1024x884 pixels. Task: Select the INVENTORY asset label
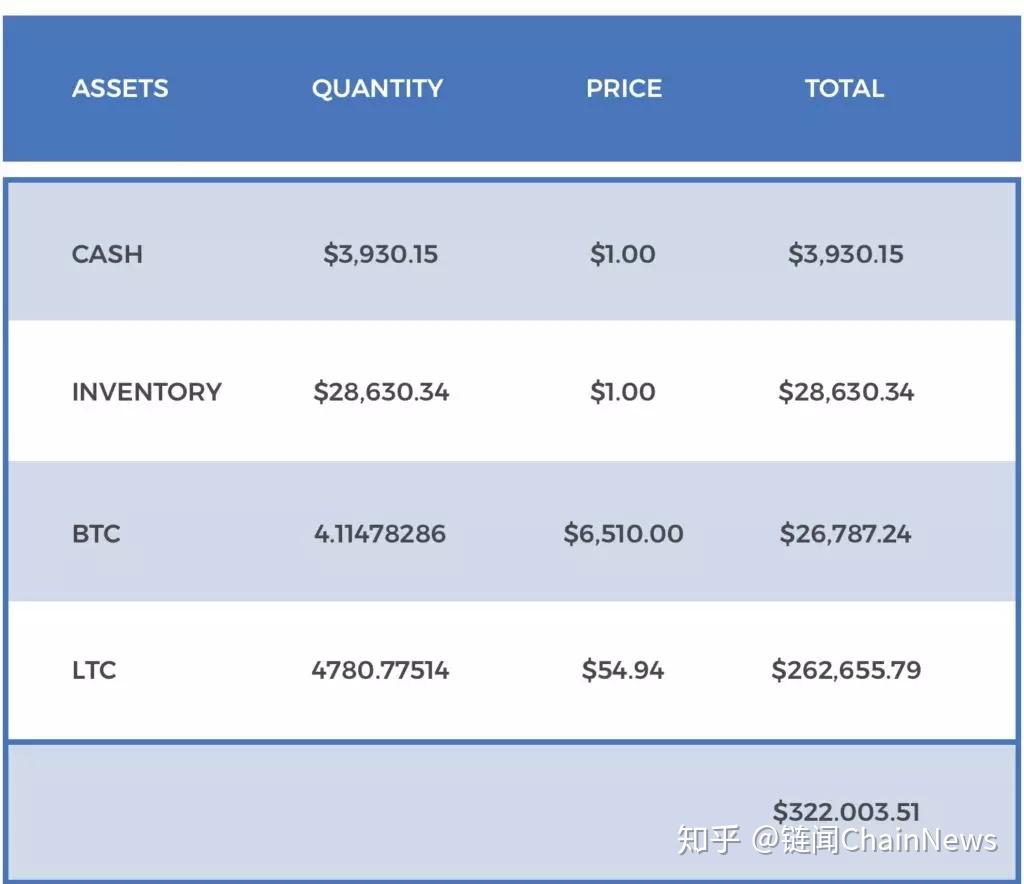click(146, 392)
